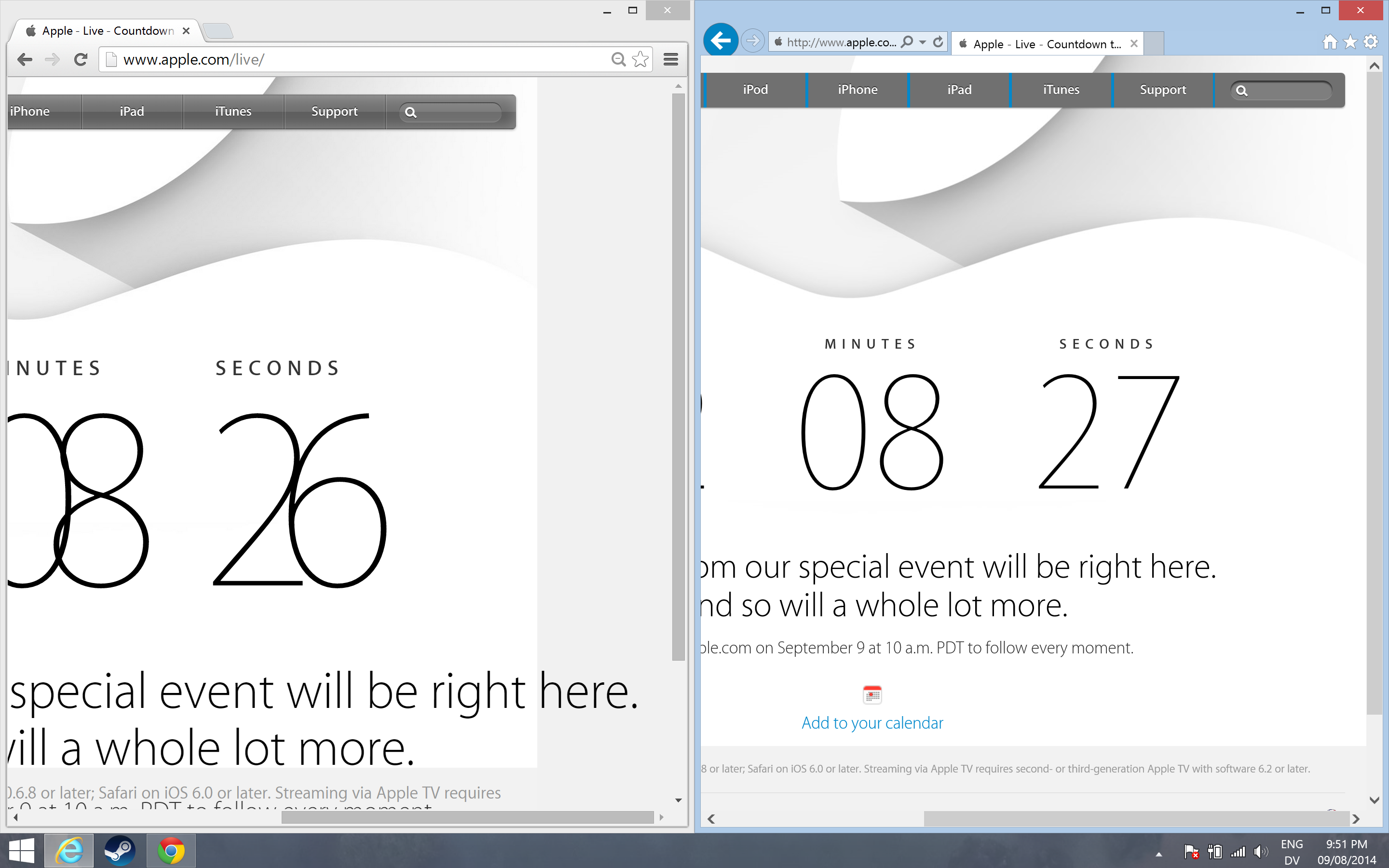Expand IE address bar autocomplete dropdown
Screen dimensions: 1389x868
coord(922,42)
